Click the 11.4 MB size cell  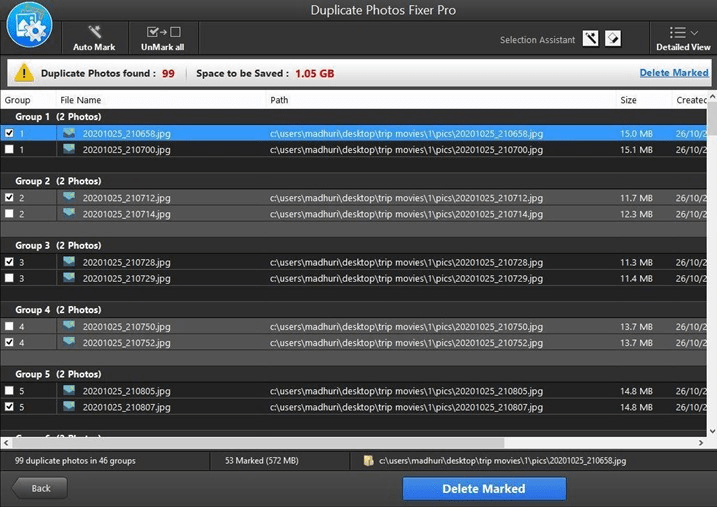pyautogui.click(x=636, y=279)
